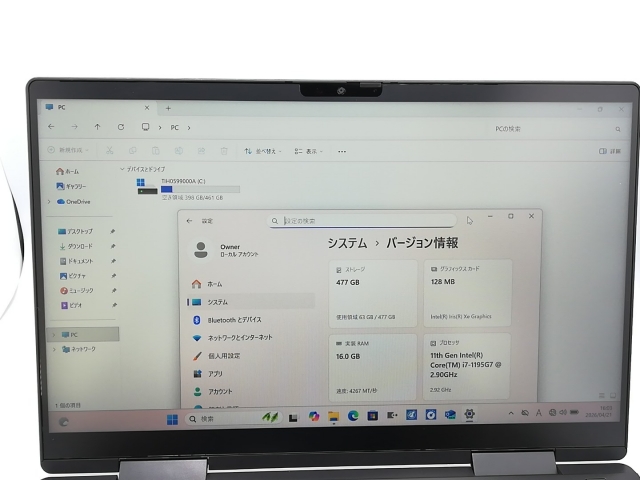Viewport: 640px width, 480px height.
Task: Open ピクチャ quick access folder
Action: pyautogui.click(x=73, y=276)
